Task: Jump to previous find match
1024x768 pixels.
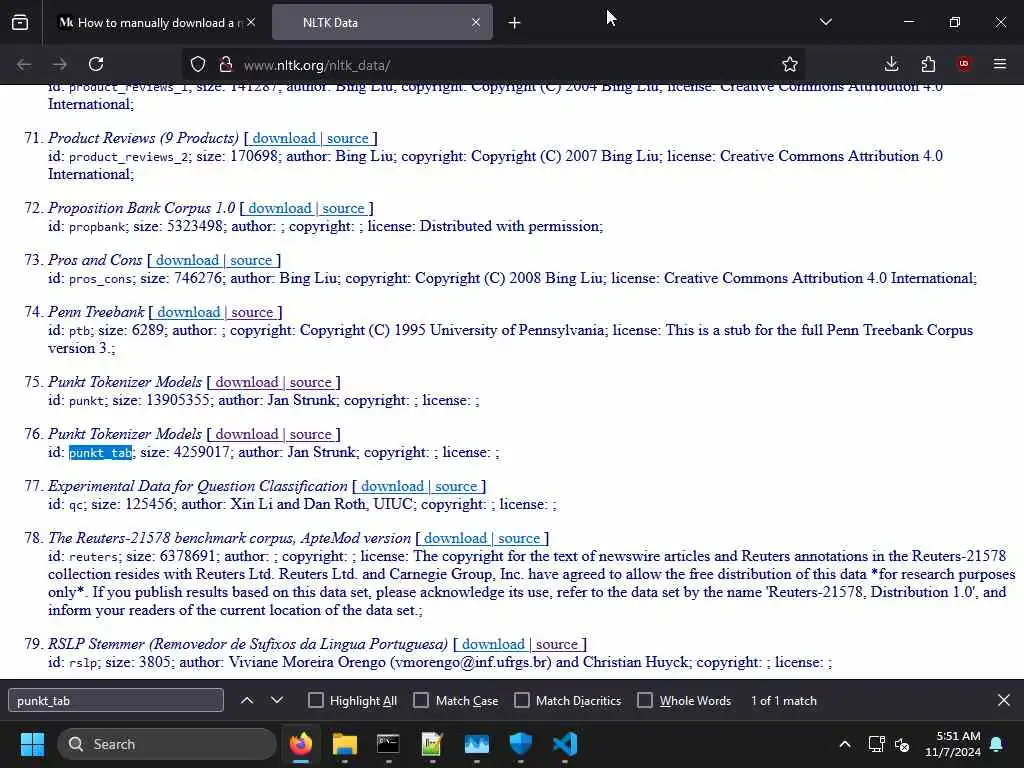Action: (x=247, y=701)
